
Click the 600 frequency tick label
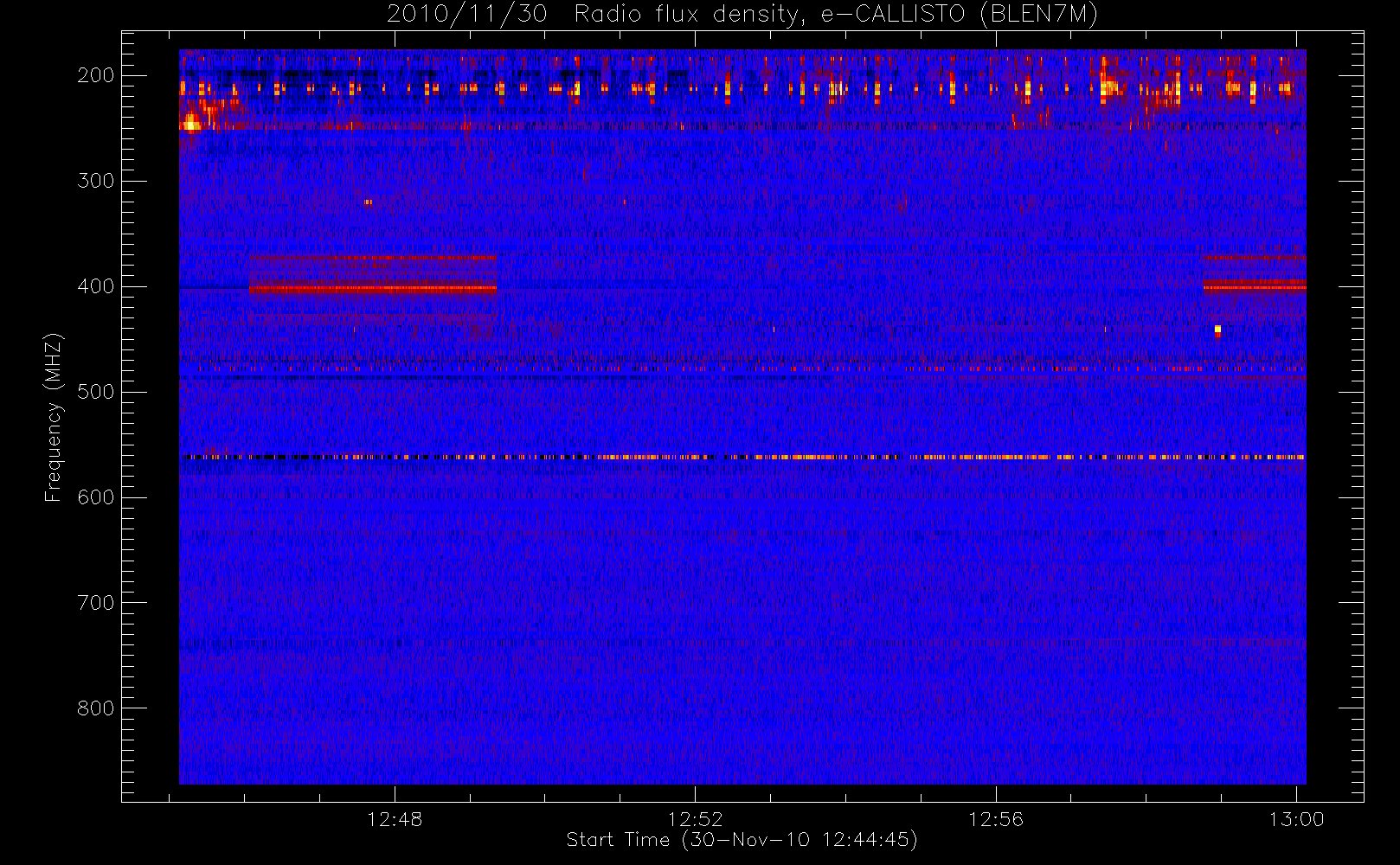96,497
